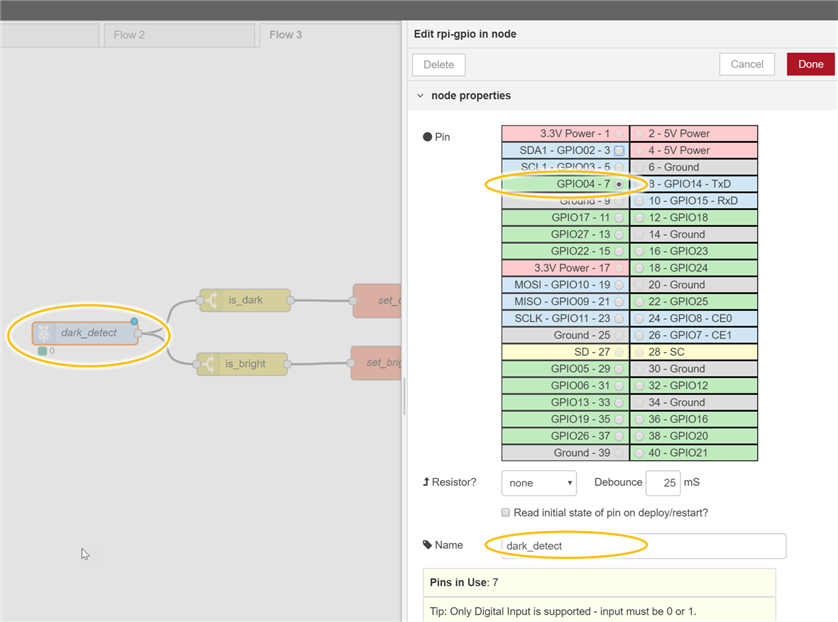Enable Read initial state of pin checkbox

[x=506, y=513]
